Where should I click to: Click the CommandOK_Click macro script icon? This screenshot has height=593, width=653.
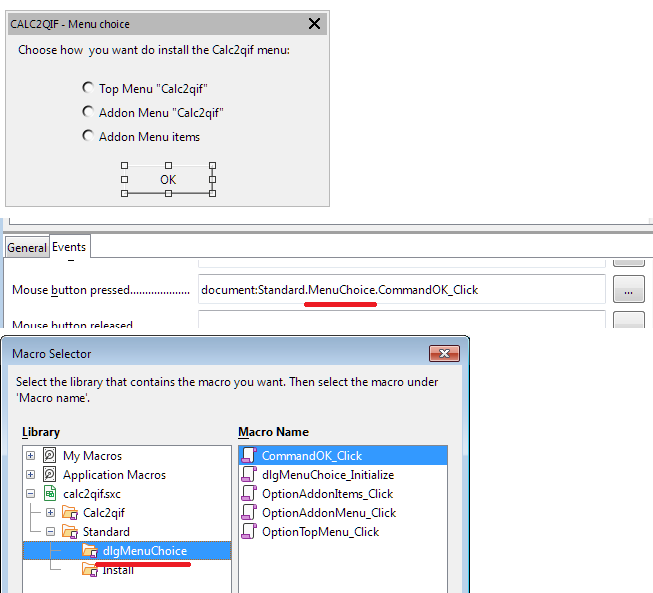pyautogui.click(x=249, y=455)
